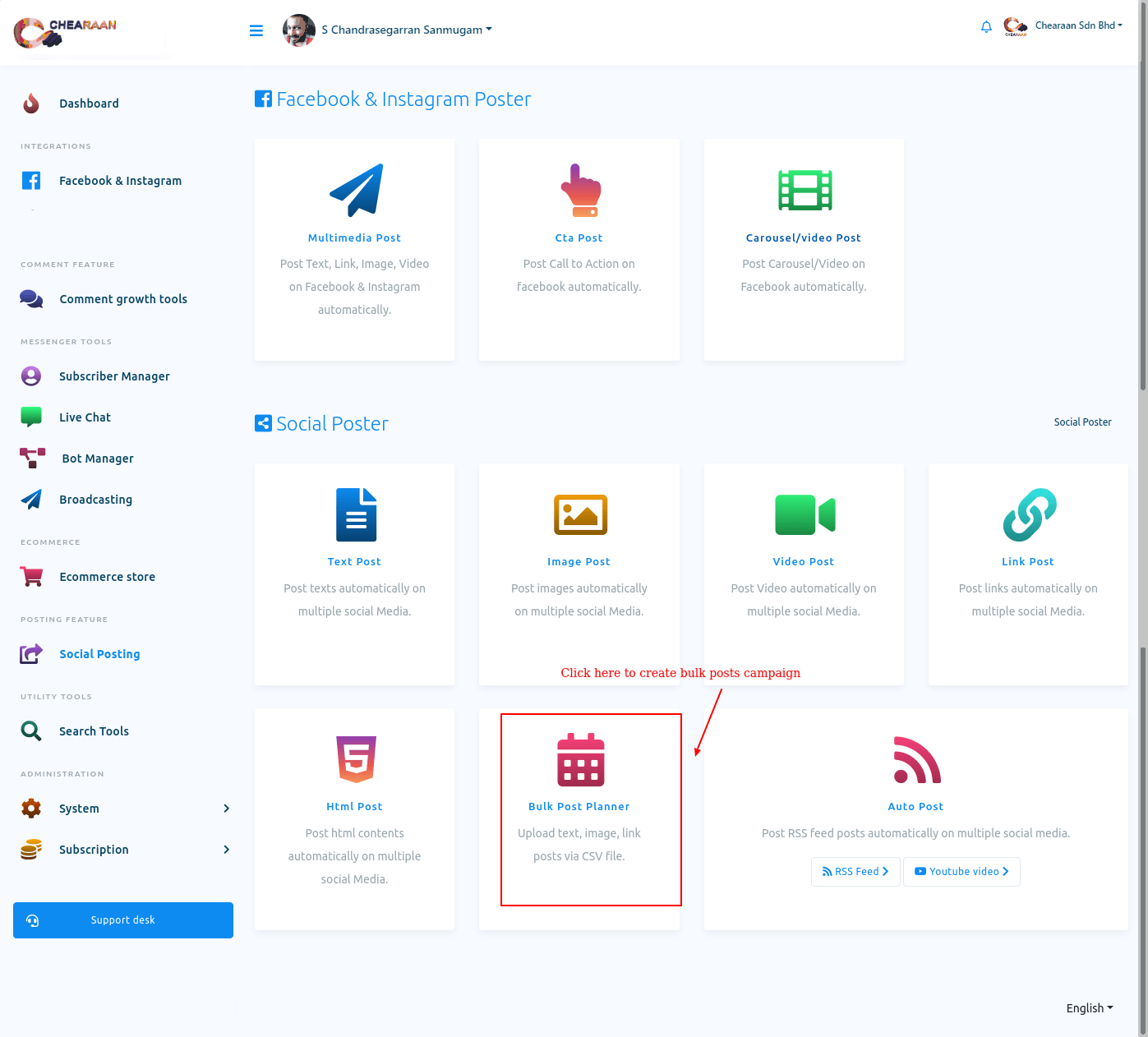1148x1037 pixels.
Task: Open the notification bell
Action: [986, 27]
